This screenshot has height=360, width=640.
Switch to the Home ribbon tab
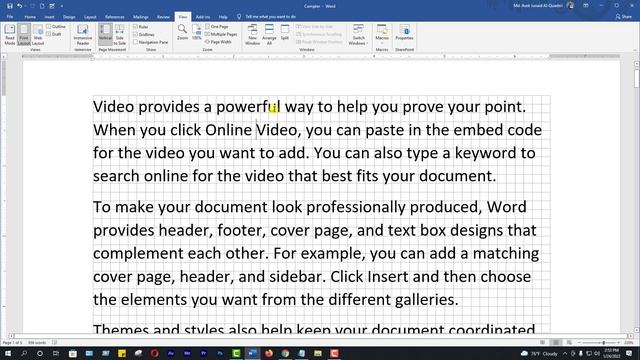coord(30,17)
